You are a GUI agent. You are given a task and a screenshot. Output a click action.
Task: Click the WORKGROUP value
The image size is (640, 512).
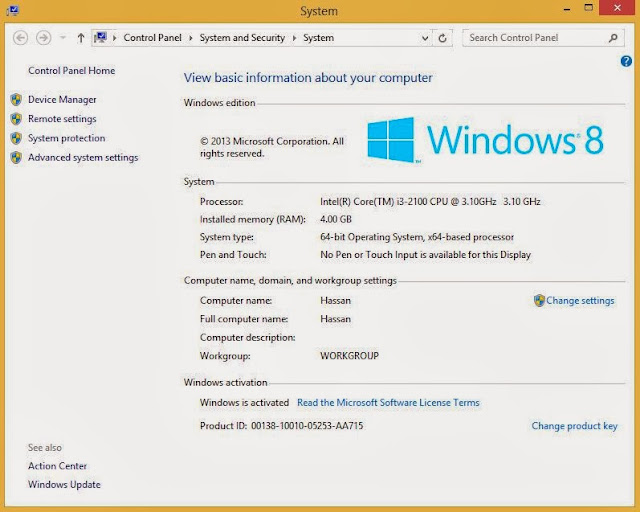pos(349,356)
